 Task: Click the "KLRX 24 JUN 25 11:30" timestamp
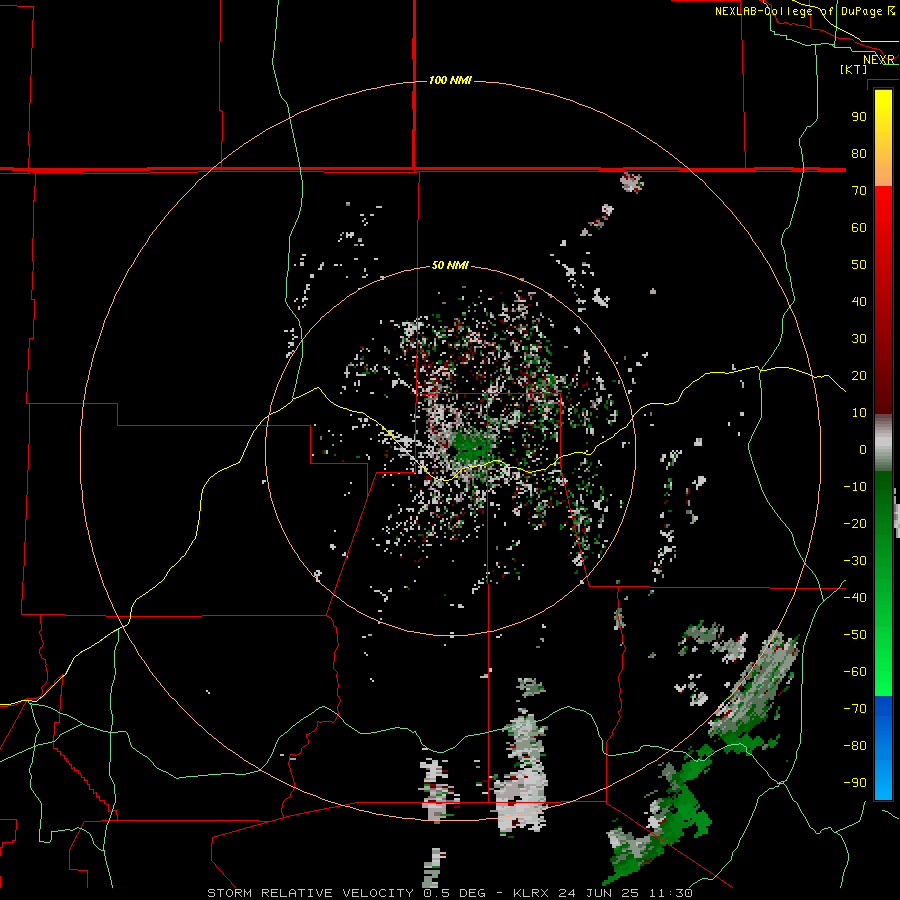[x=602, y=893]
